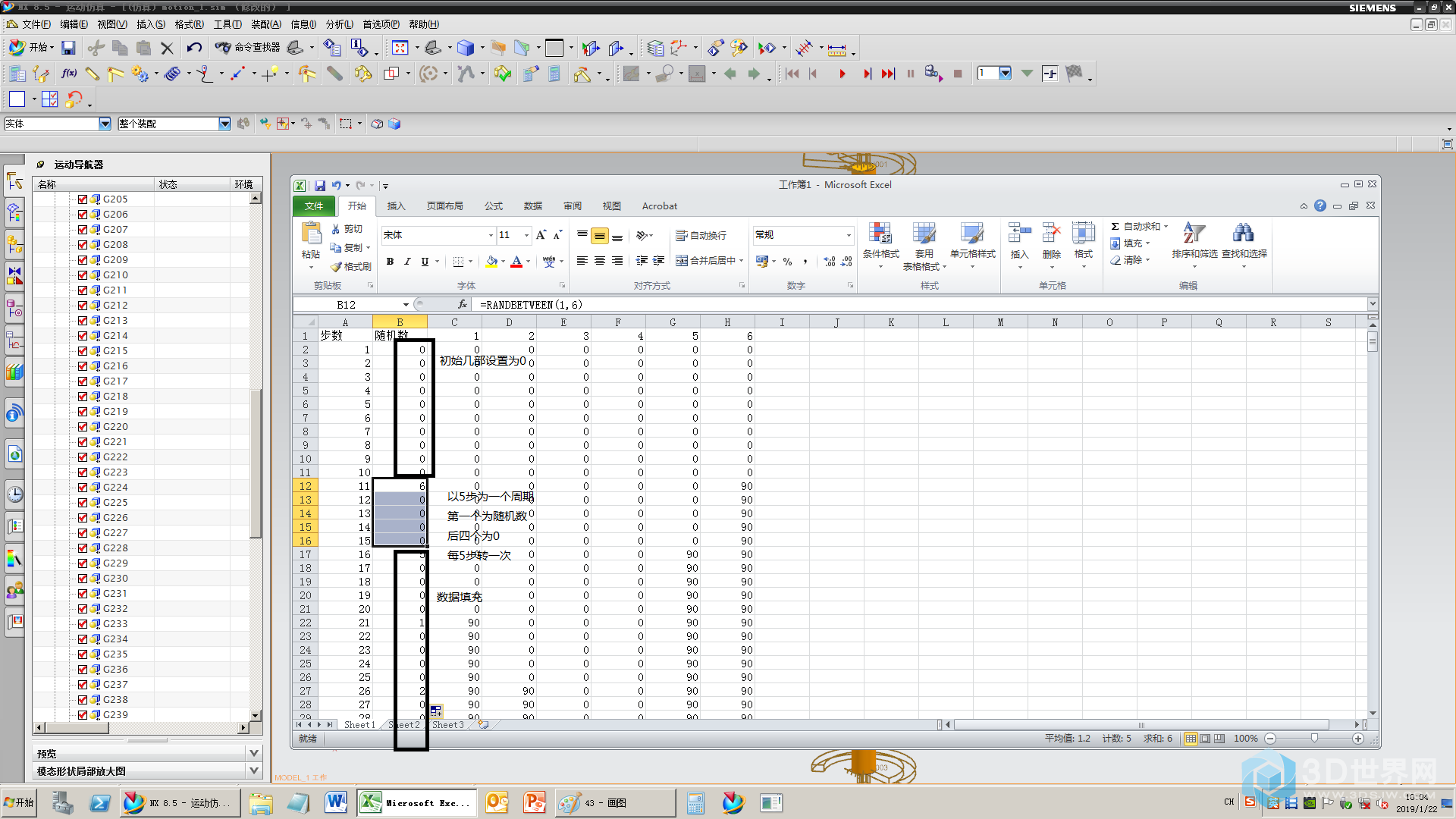Open NX animation step number dropdown
The height and width of the screenshot is (819, 1456).
pyautogui.click(x=1006, y=74)
